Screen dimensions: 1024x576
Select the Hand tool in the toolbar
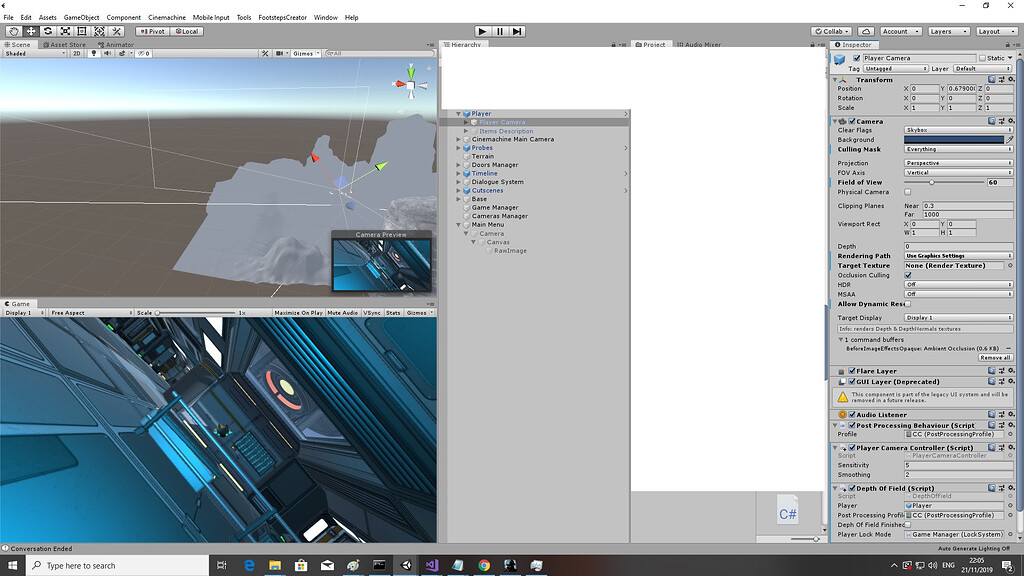(13, 31)
